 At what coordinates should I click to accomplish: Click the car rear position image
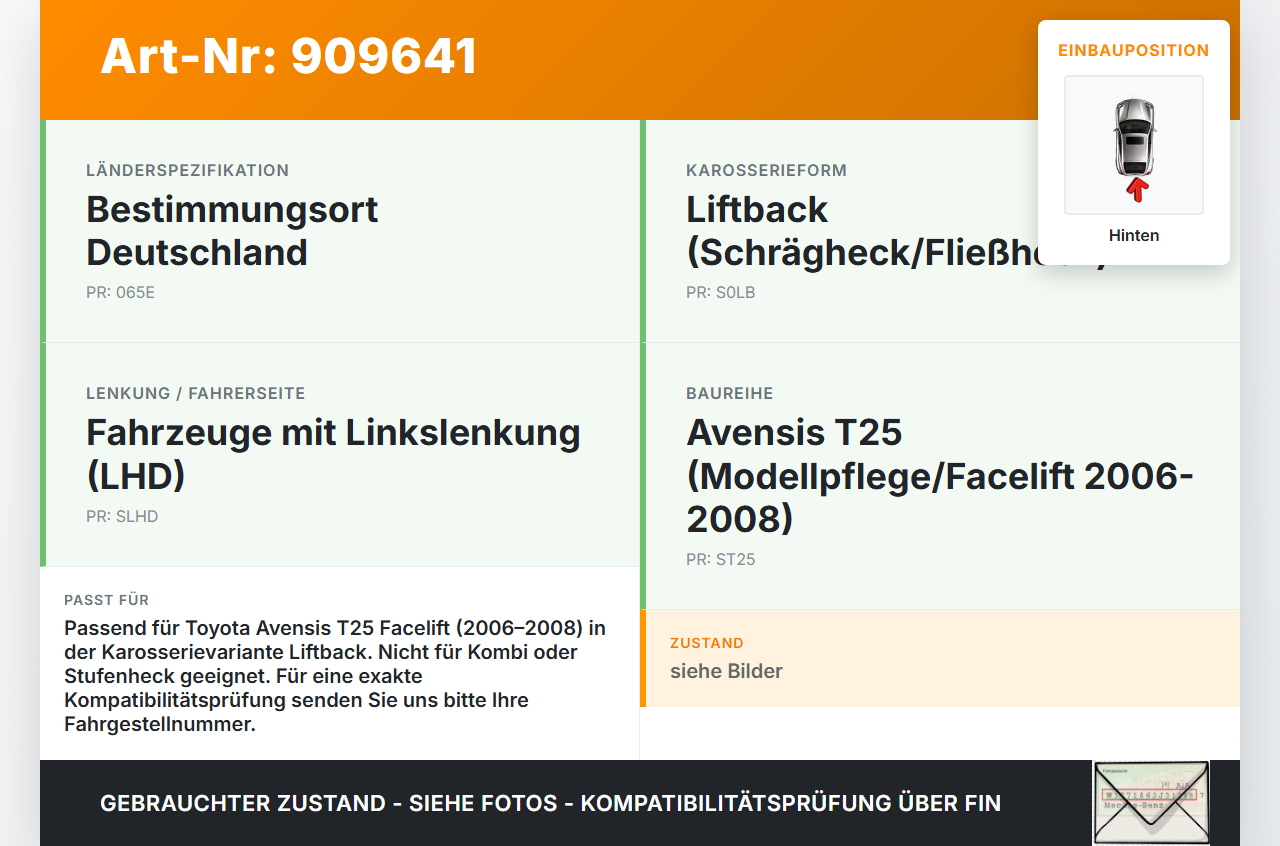coord(1134,145)
